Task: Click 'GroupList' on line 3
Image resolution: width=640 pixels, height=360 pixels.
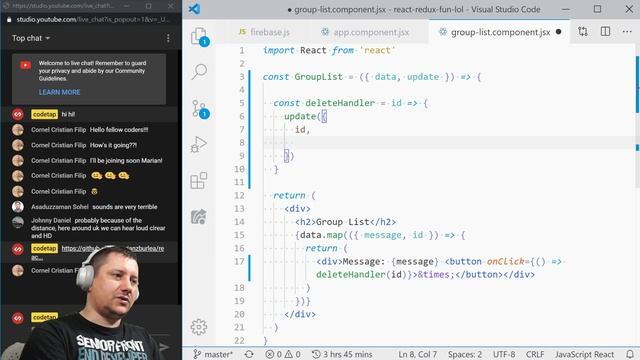Action: pyautogui.click(x=318, y=77)
